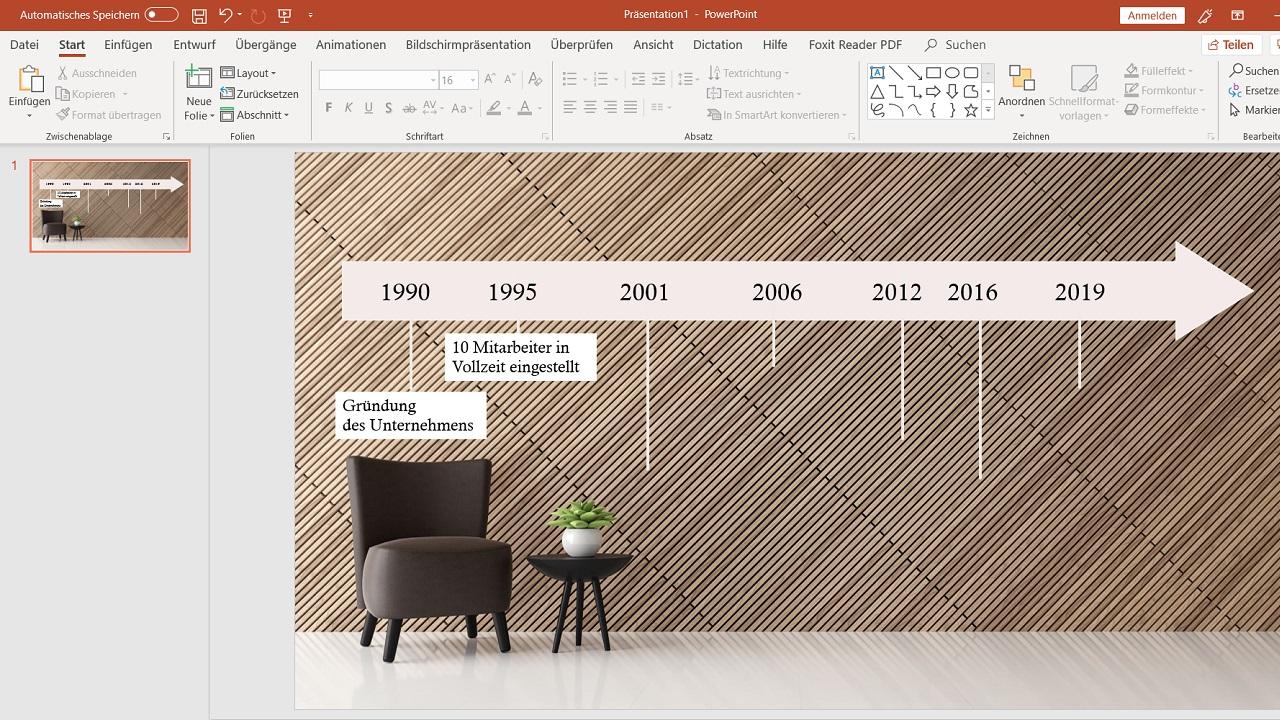Toggle bold F formatting

point(329,107)
